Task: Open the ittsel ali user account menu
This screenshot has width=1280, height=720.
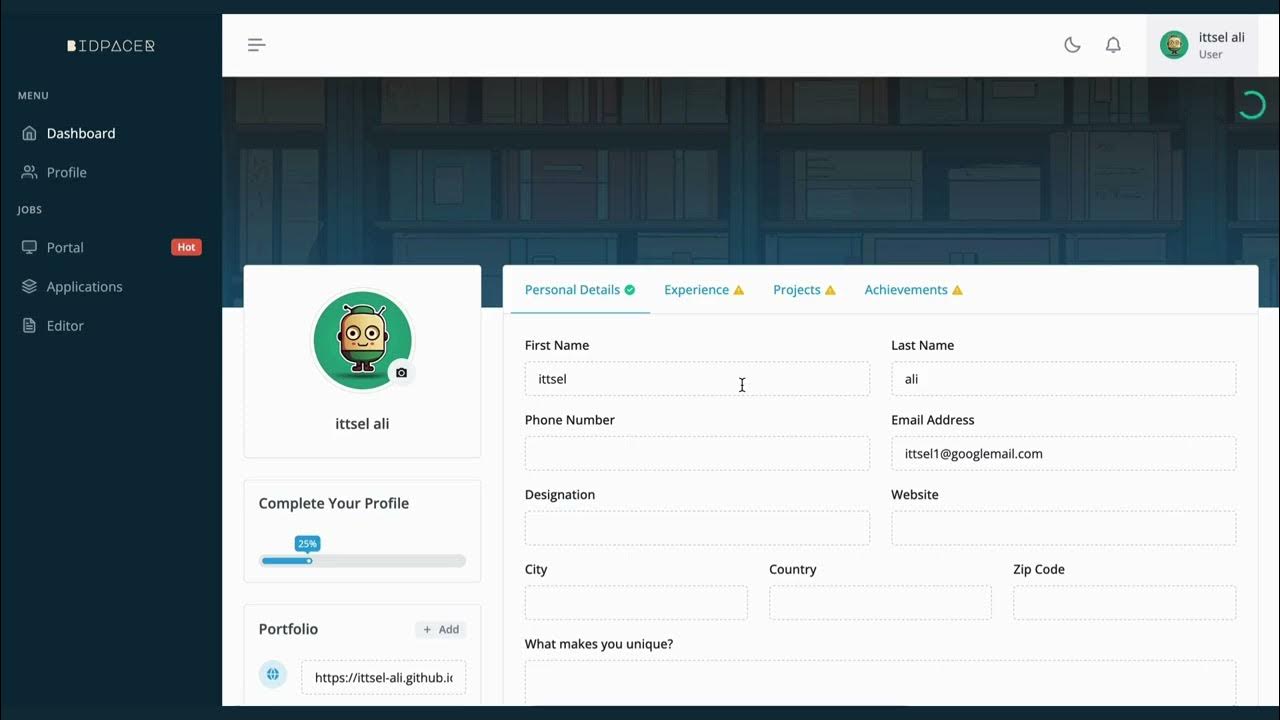Action: point(1202,45)
